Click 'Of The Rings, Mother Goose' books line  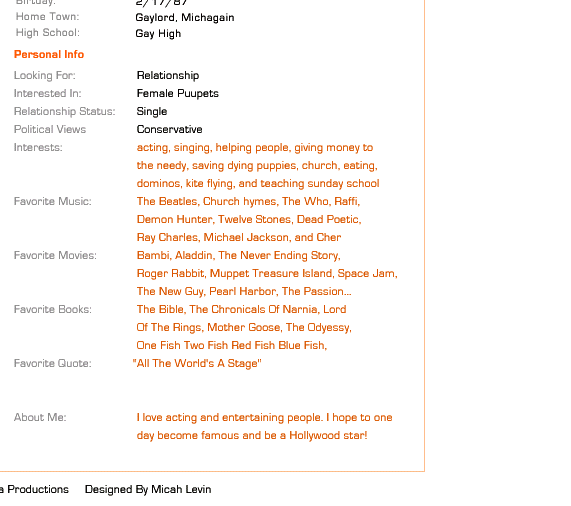coord(244,328)
